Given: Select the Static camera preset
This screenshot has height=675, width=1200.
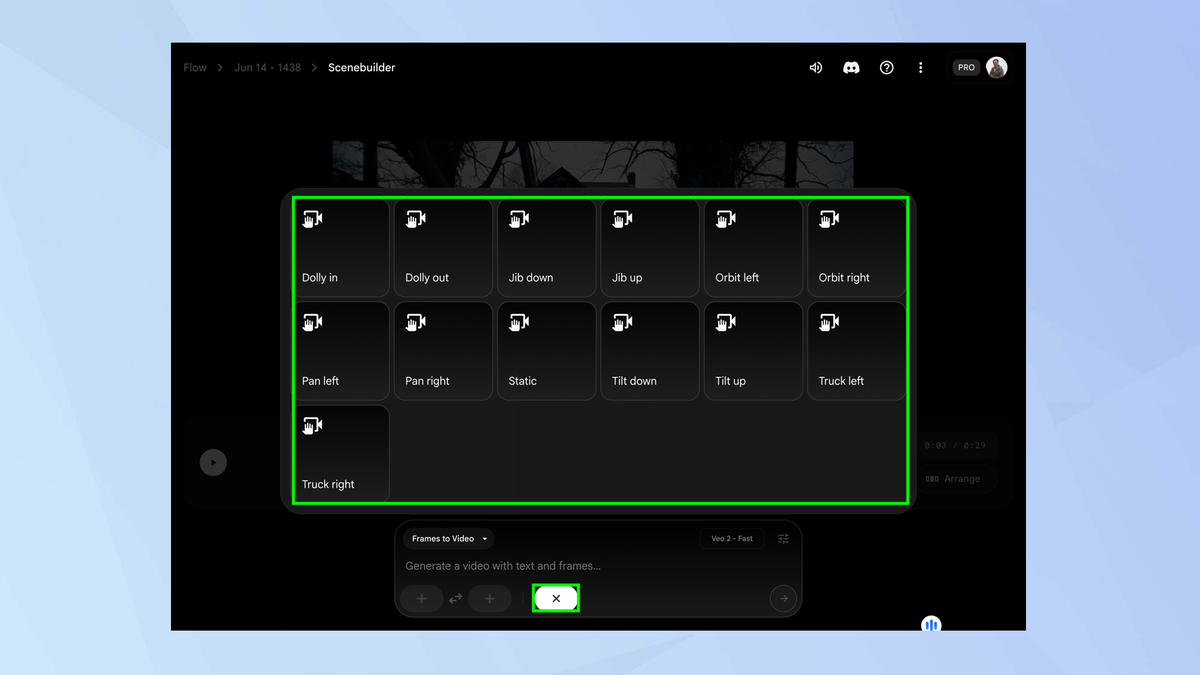Looking at the screenshot, I should [546, 351].
